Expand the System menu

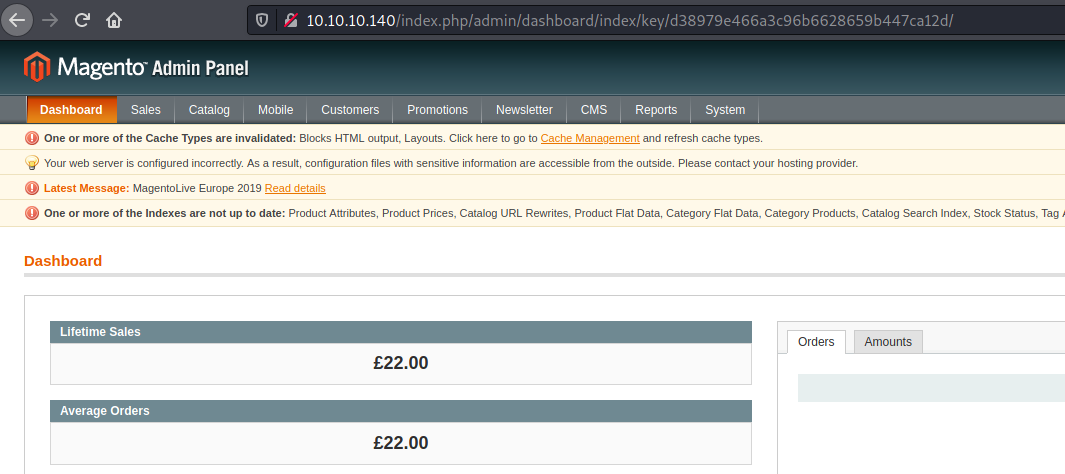(x=724, y=110)
